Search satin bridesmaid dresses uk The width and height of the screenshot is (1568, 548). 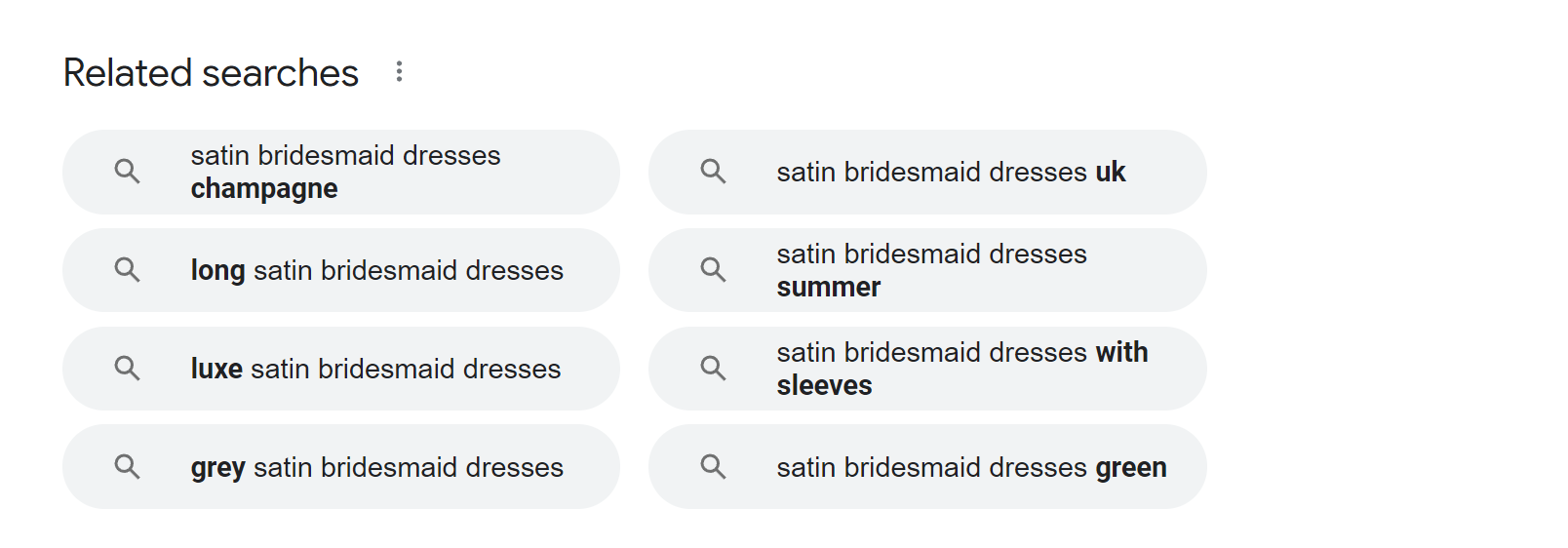coord(951,172)
